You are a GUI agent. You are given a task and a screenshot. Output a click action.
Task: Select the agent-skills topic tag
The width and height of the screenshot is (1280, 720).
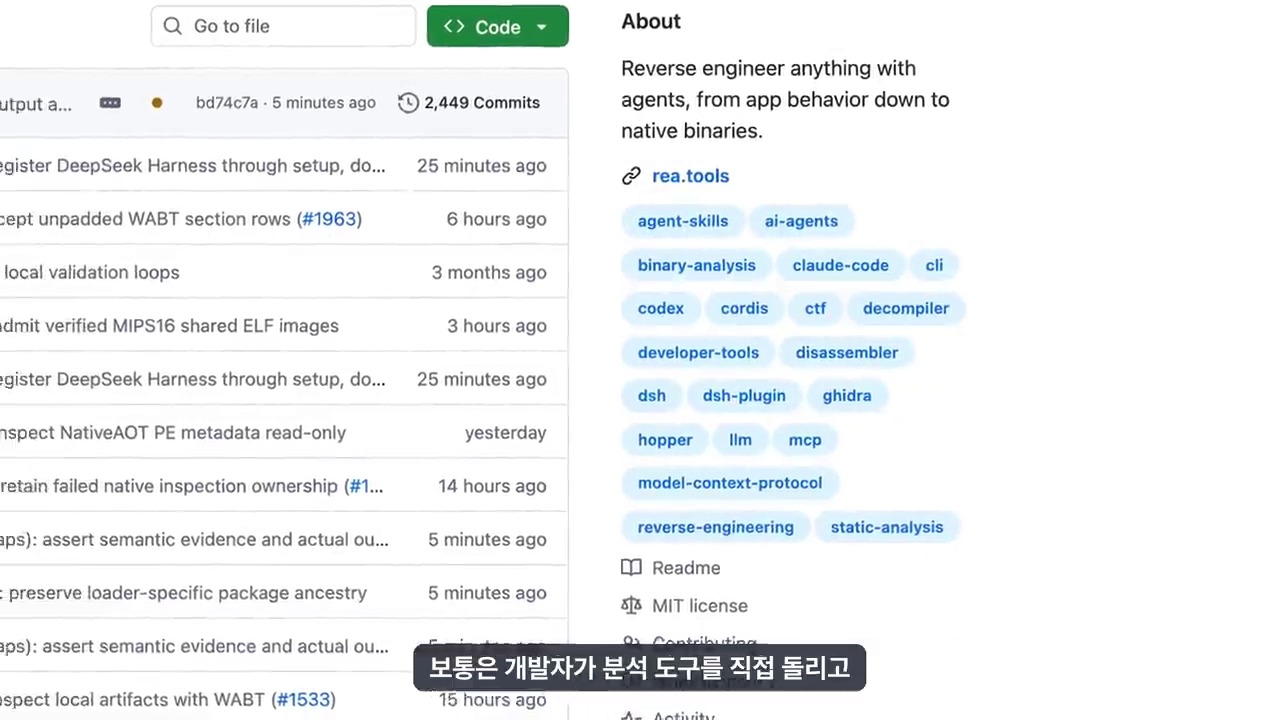click(x=683, y=221)
